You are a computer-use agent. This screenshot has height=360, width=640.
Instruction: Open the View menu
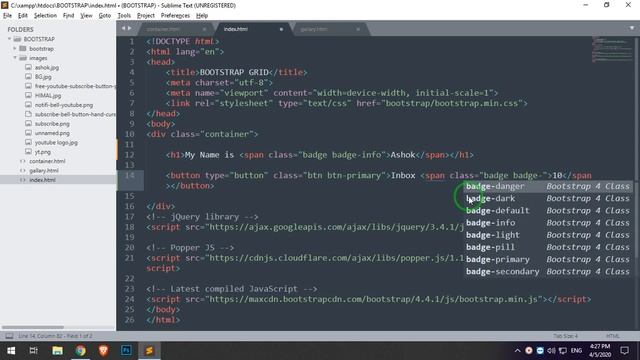coord(86,16)
